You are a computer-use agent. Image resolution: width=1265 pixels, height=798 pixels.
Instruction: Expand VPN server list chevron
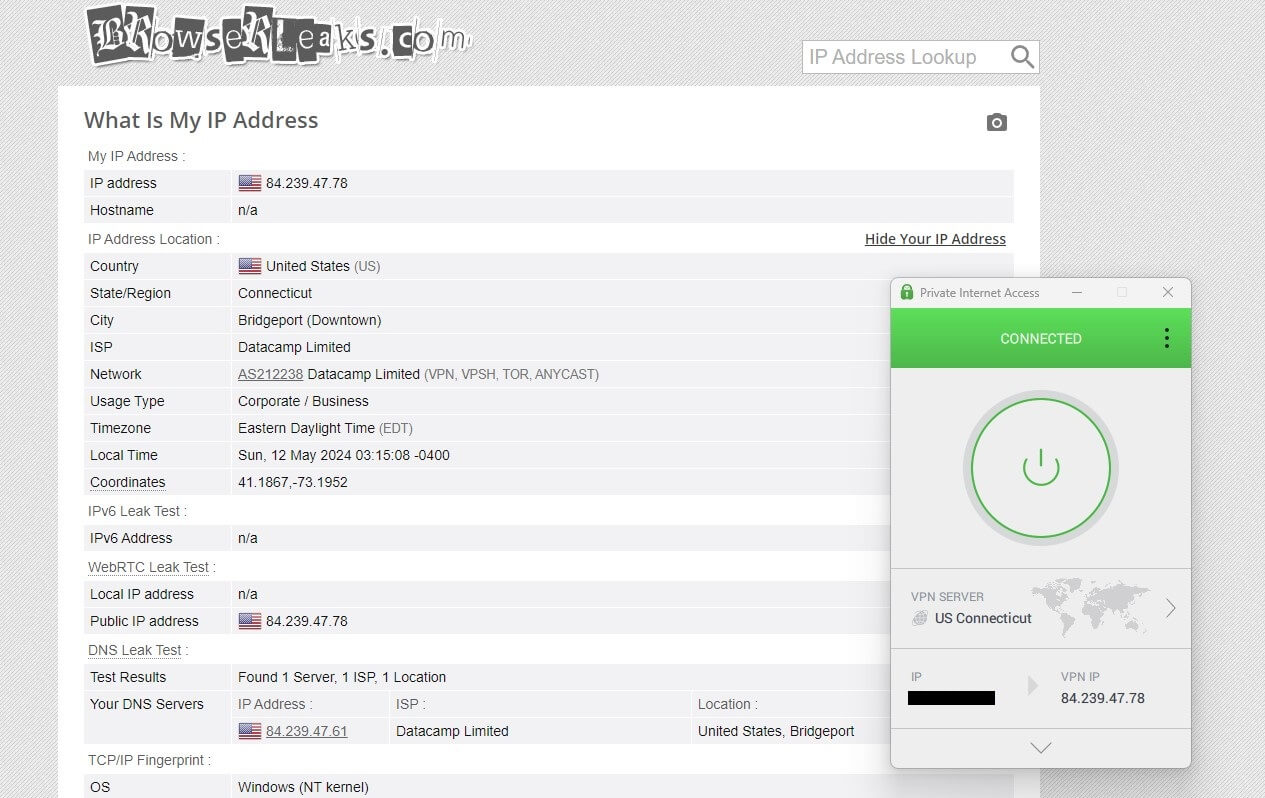[x=1170, y=608]
